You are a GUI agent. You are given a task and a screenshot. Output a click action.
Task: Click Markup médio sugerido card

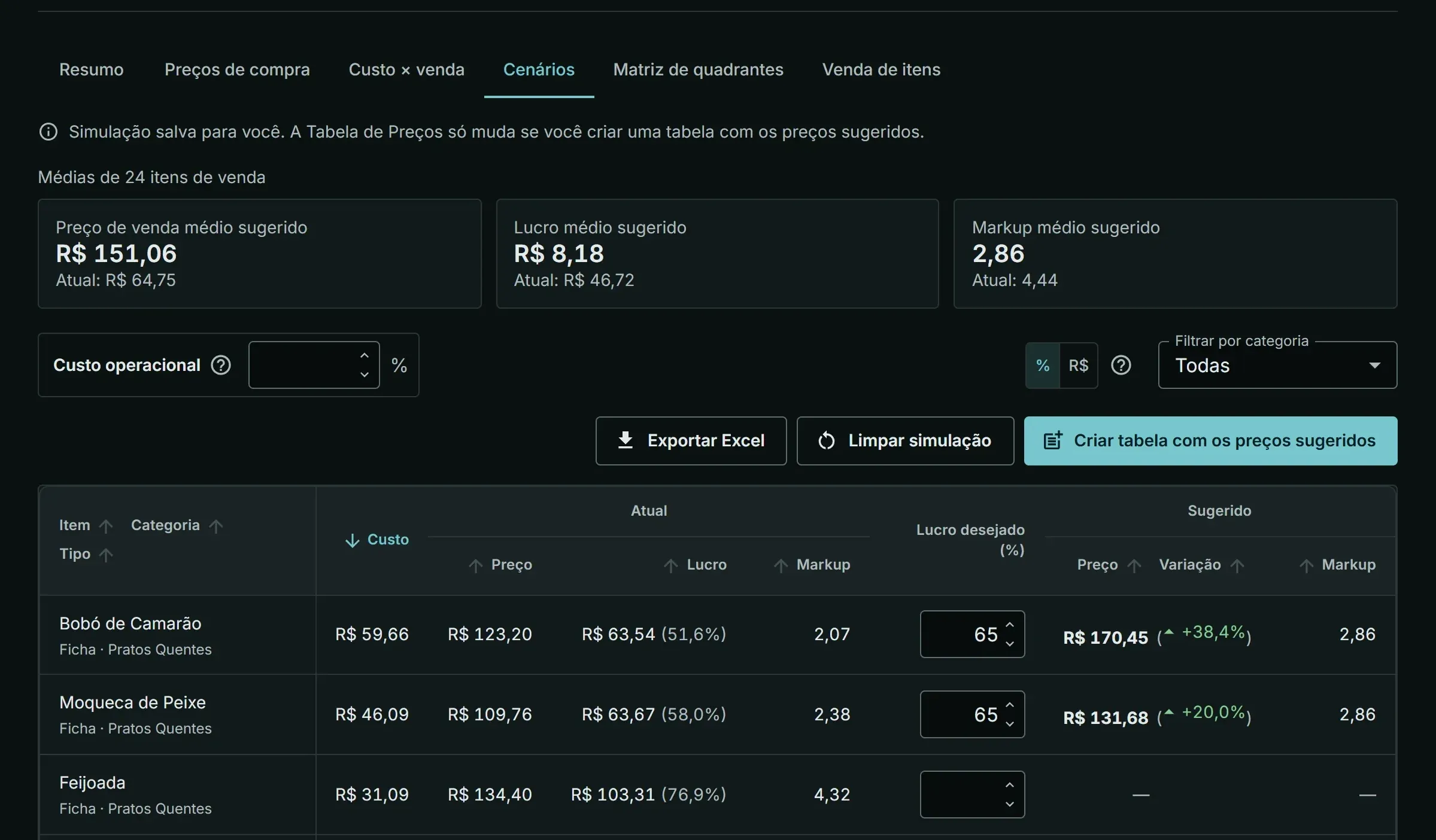(1175, 254)
